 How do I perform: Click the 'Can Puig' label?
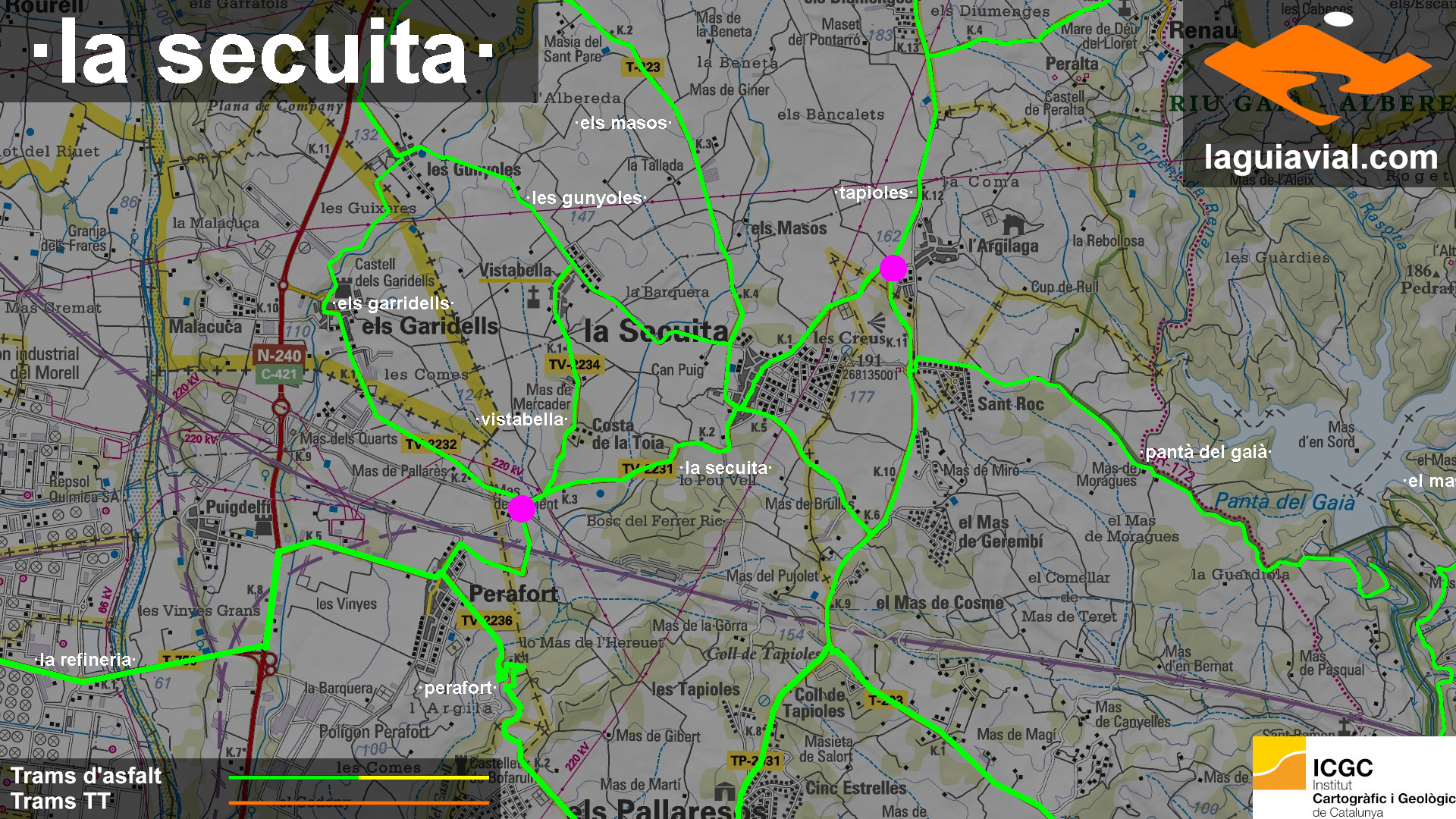point(678,370)
